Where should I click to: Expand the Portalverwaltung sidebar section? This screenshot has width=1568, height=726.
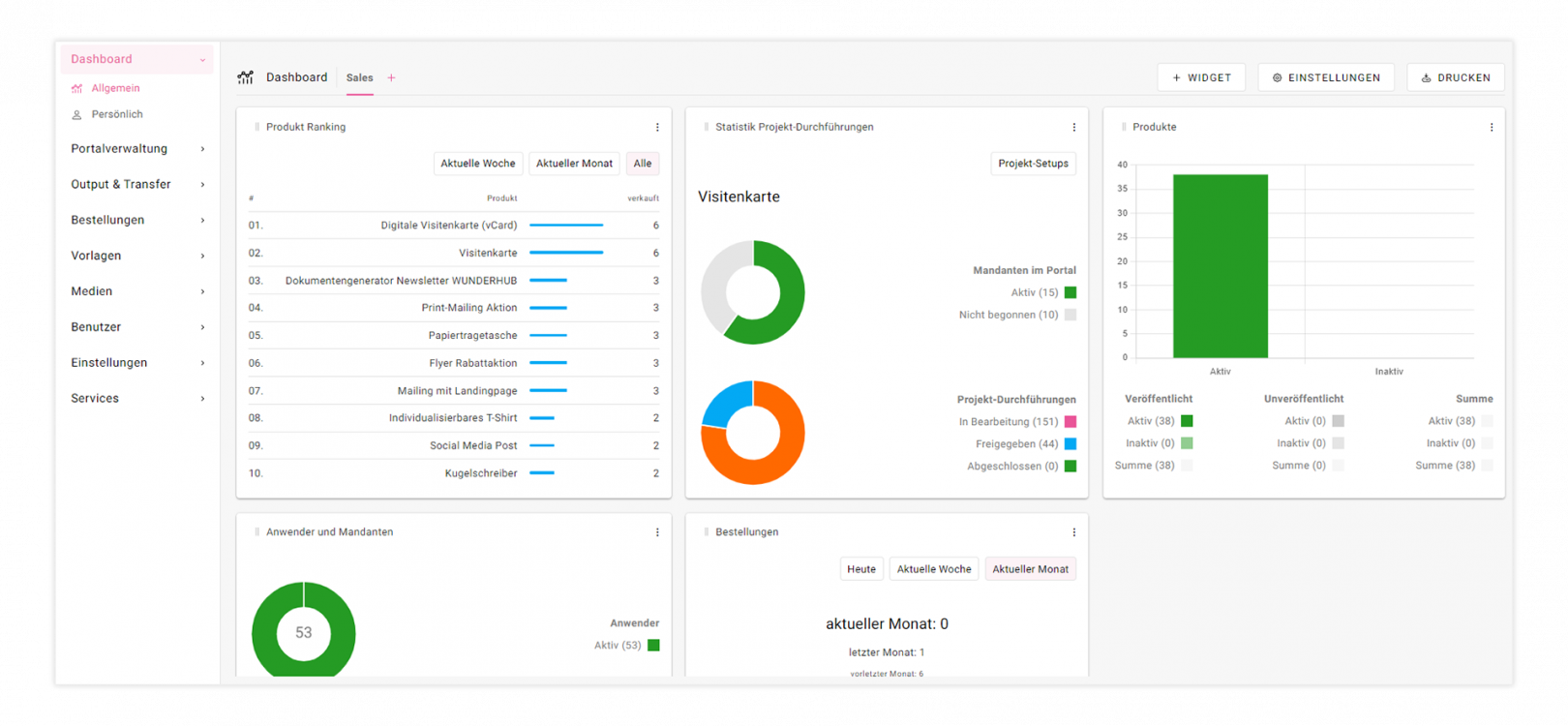136,149
